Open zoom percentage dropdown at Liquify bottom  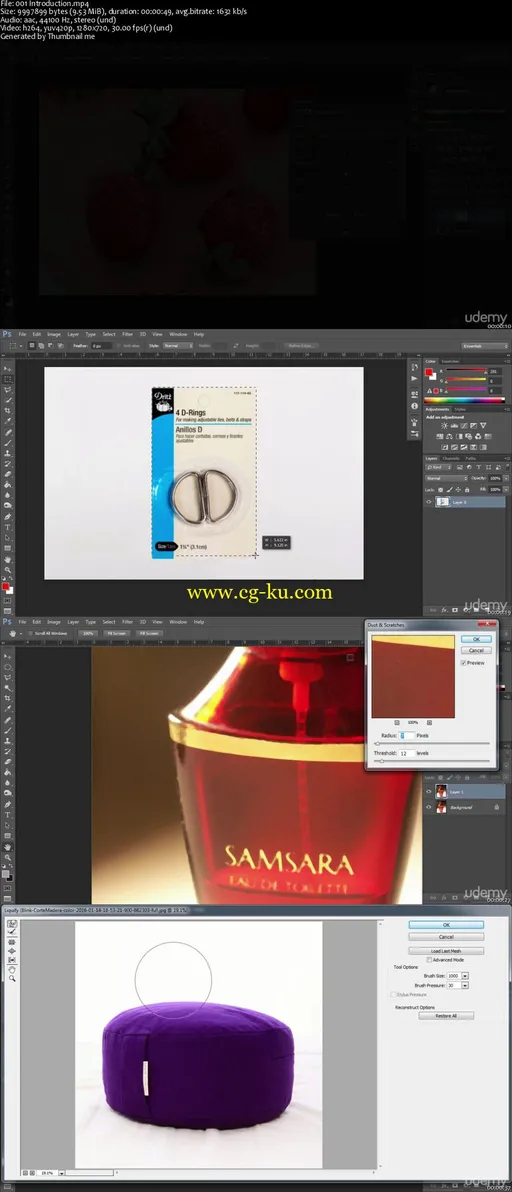pos(62,1173)
